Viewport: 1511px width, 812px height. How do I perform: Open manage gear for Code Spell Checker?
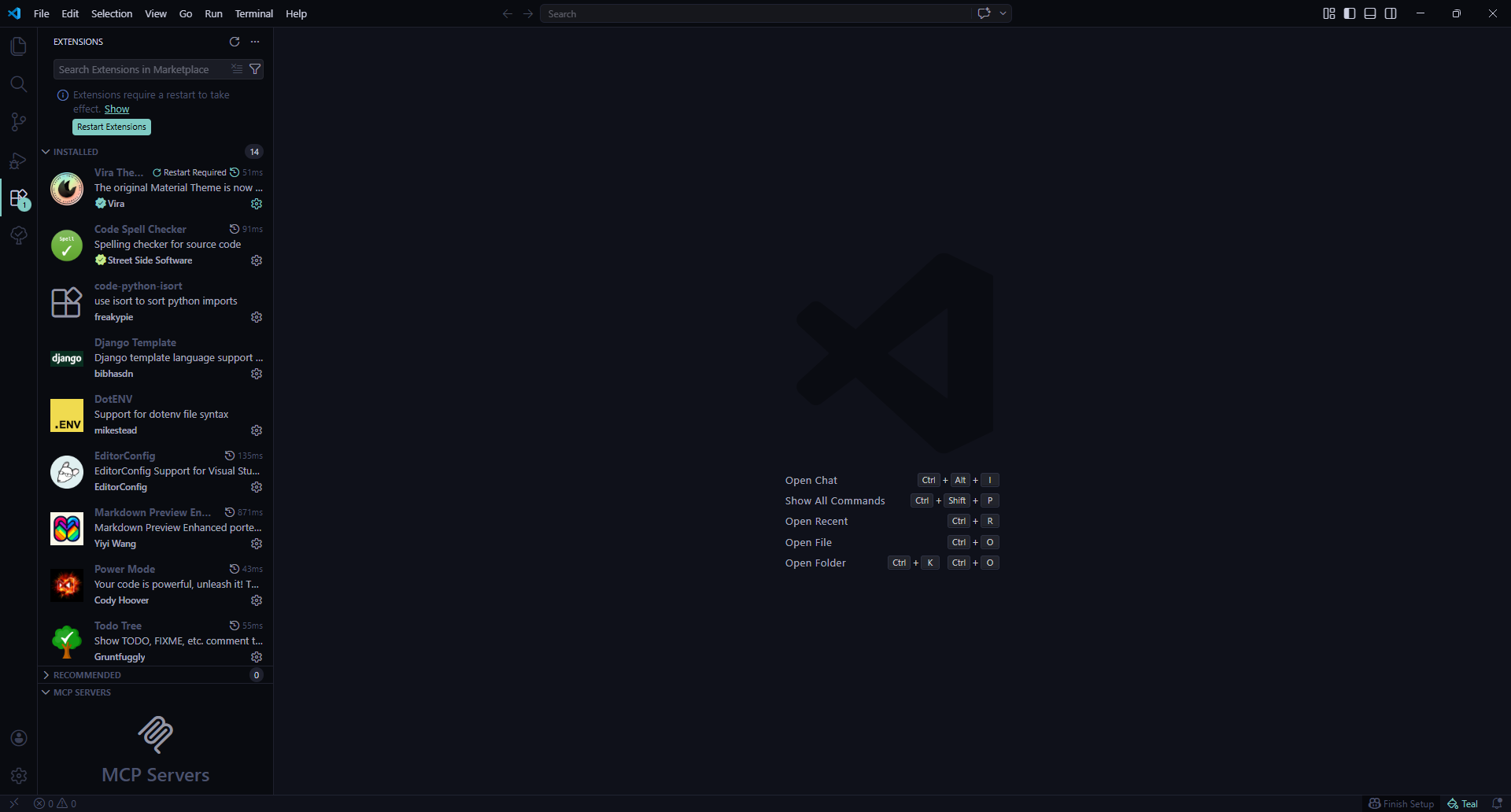257,260
